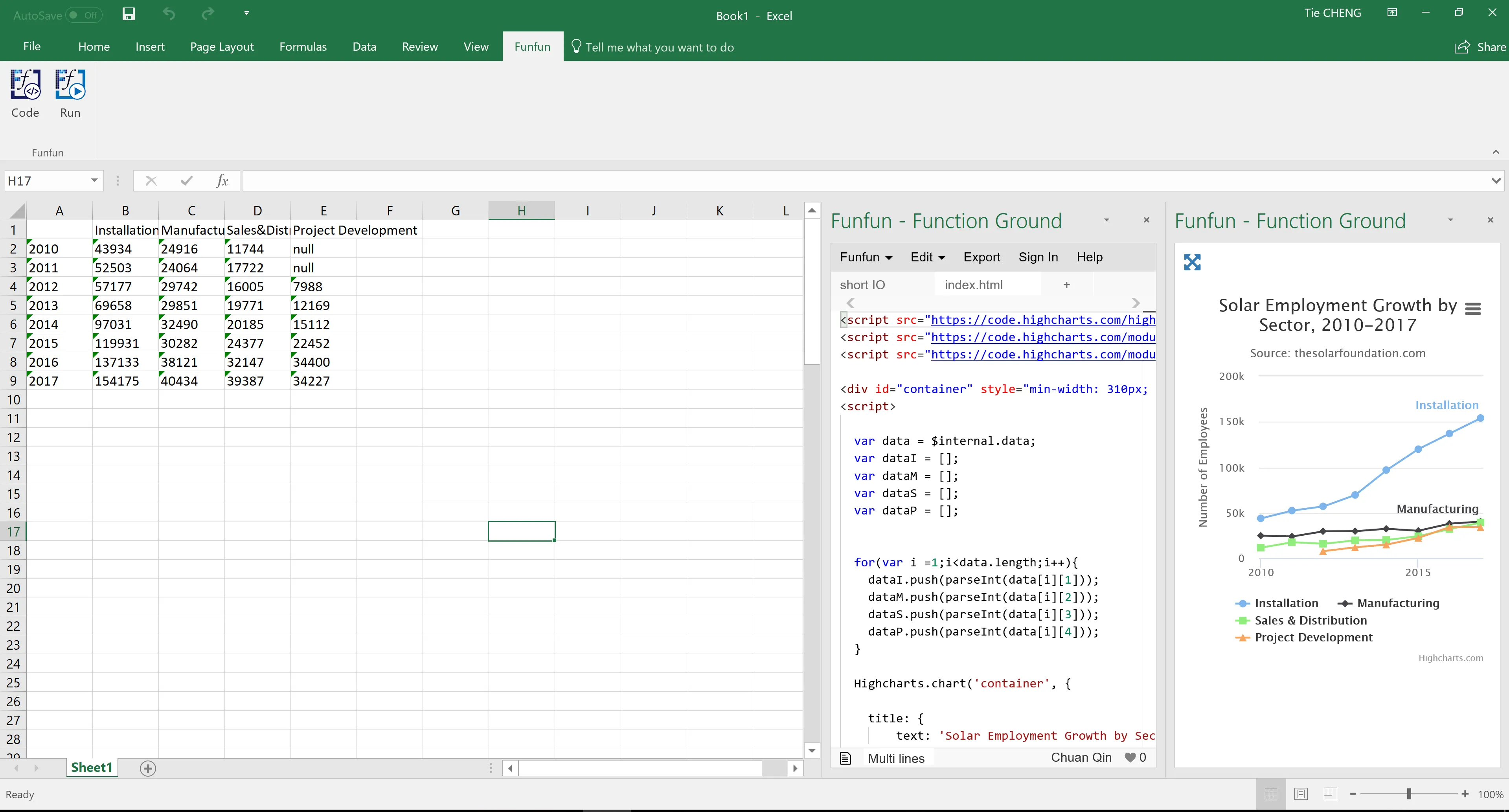Click the Insert Function fx icon
This screenshot has width=1509, height=812.
point(222,181)
